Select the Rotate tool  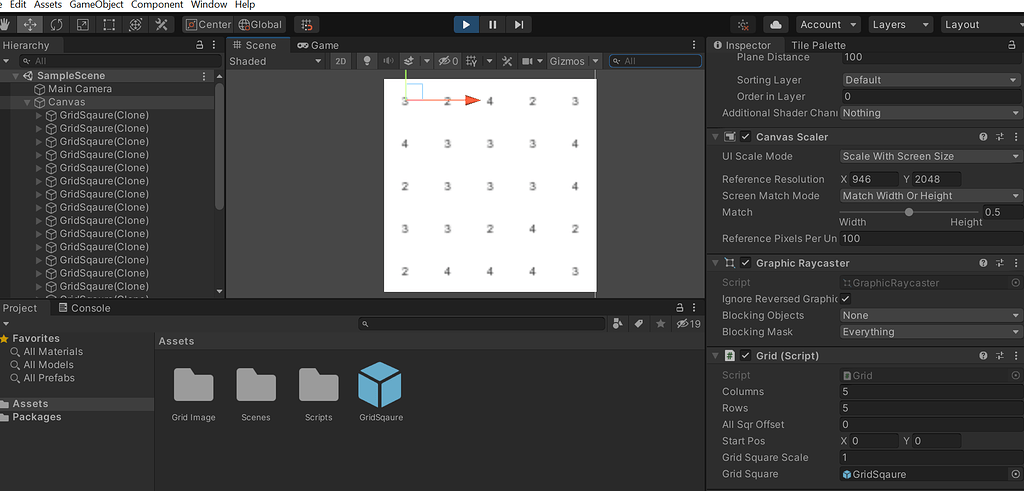(x=57, y=25)
